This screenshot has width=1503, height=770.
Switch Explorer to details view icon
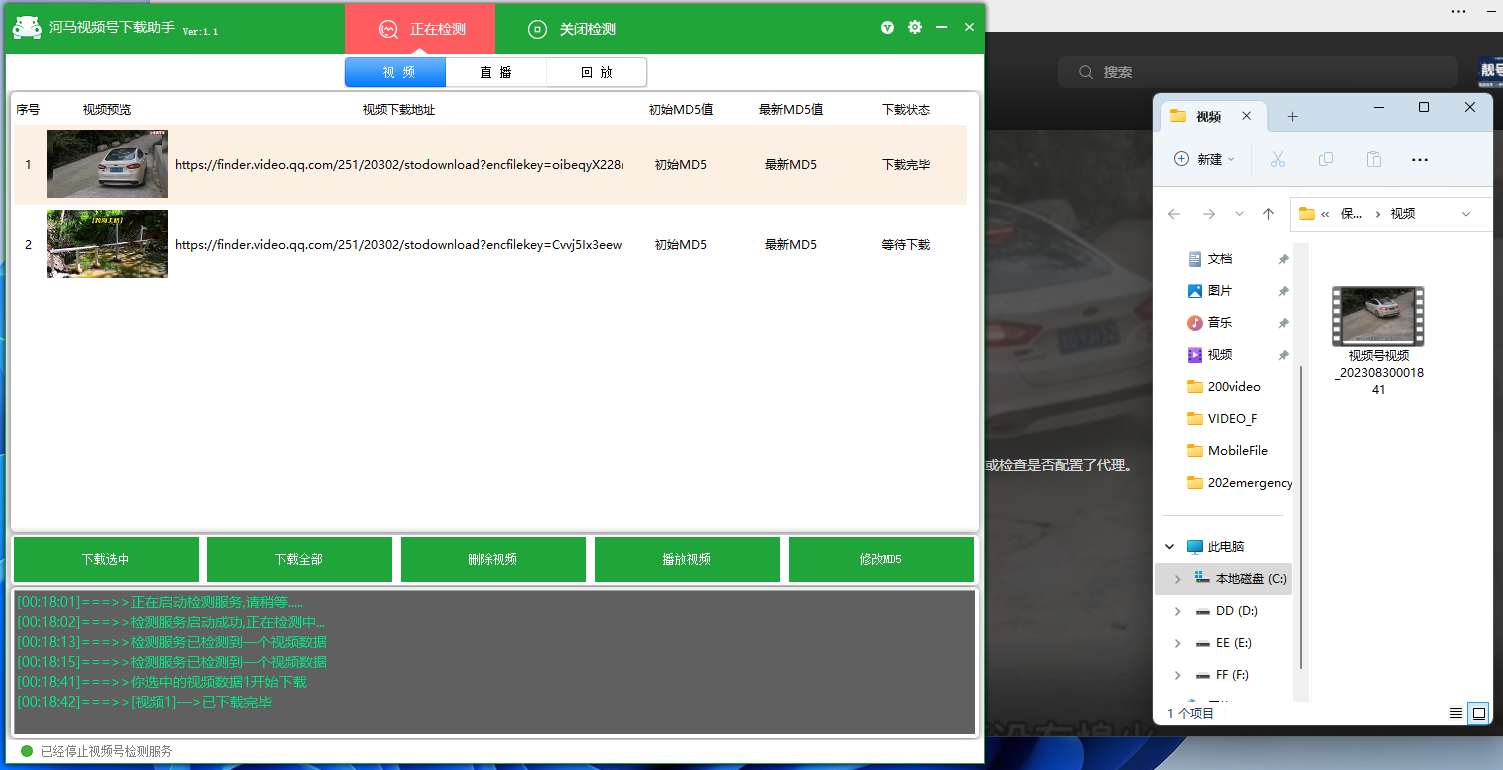1457,713
